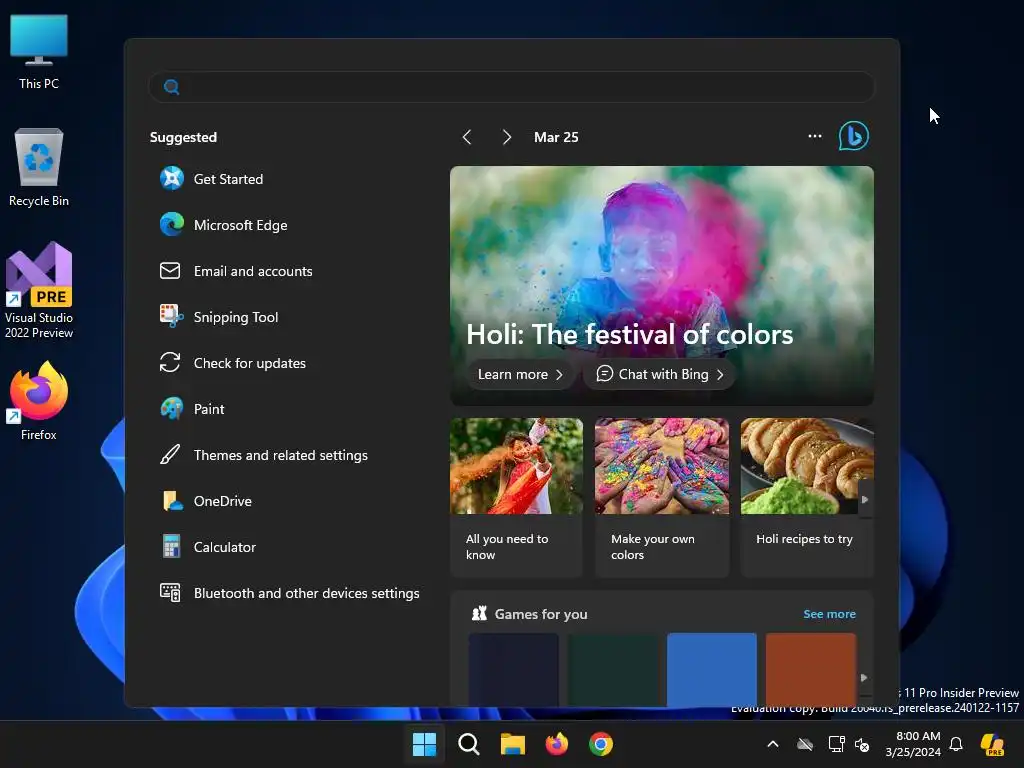The height and width of the screenshot is (768, 1024).
Task: Select the blue game tile
Action: click(712, 669)
